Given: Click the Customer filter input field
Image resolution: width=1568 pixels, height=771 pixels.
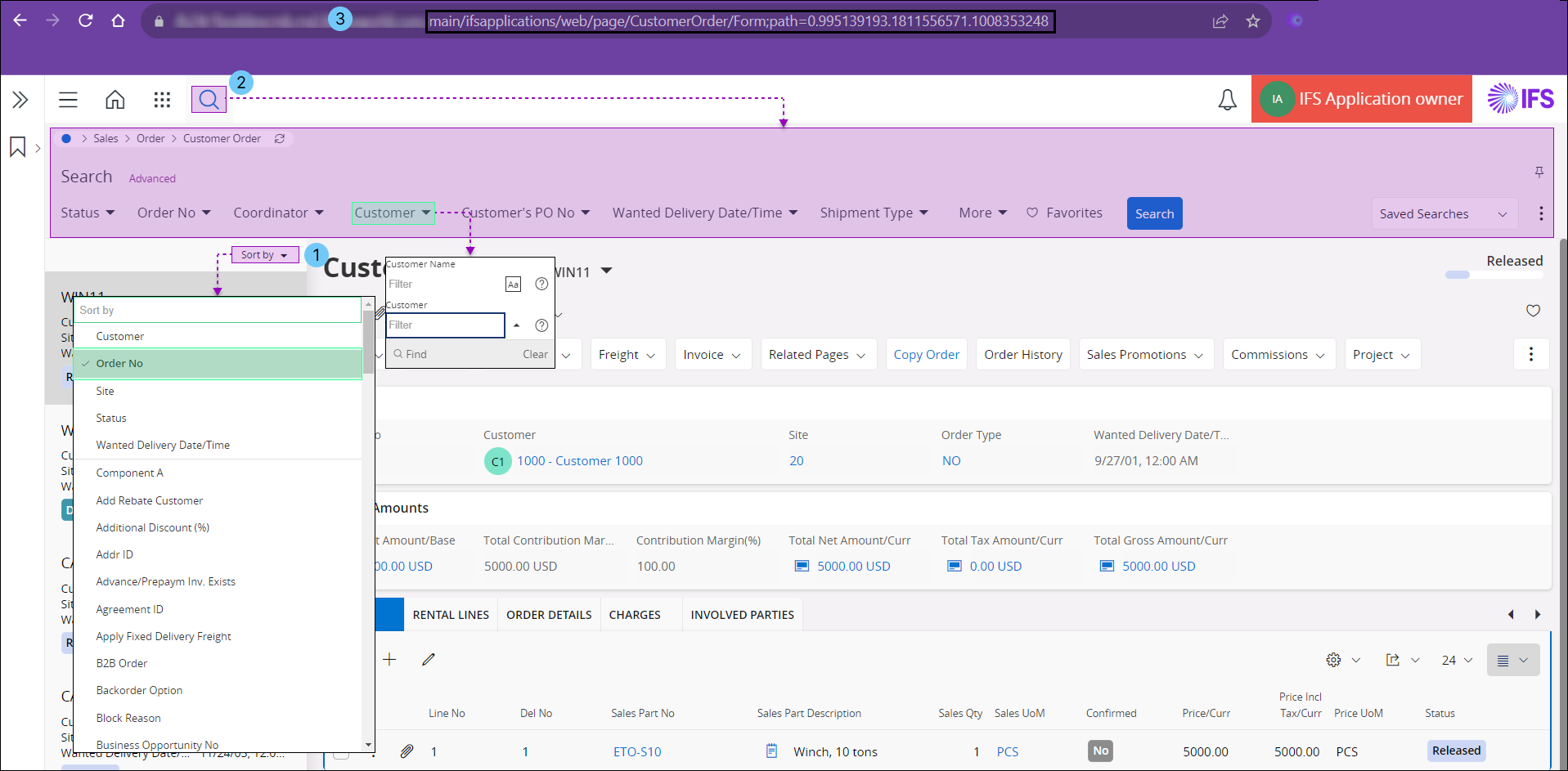Looking at the screenshot, I should pyautogui.click(x=445, y=325).
